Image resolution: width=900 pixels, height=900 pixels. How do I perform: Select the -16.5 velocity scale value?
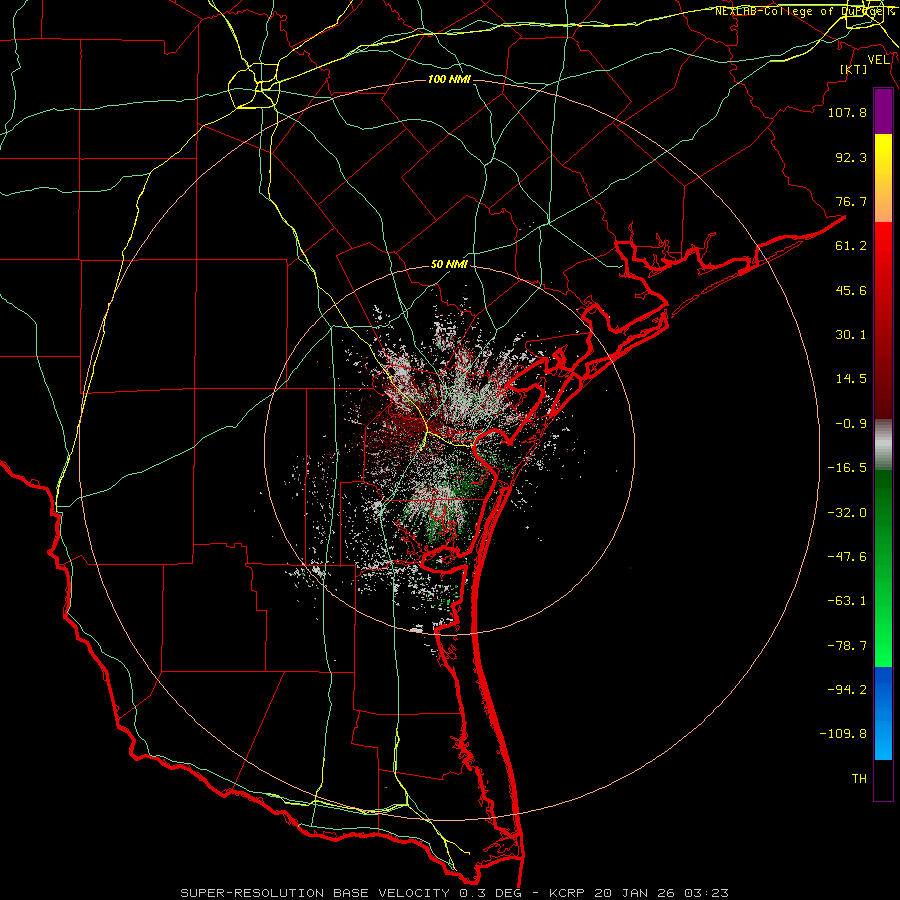point(847,468)
